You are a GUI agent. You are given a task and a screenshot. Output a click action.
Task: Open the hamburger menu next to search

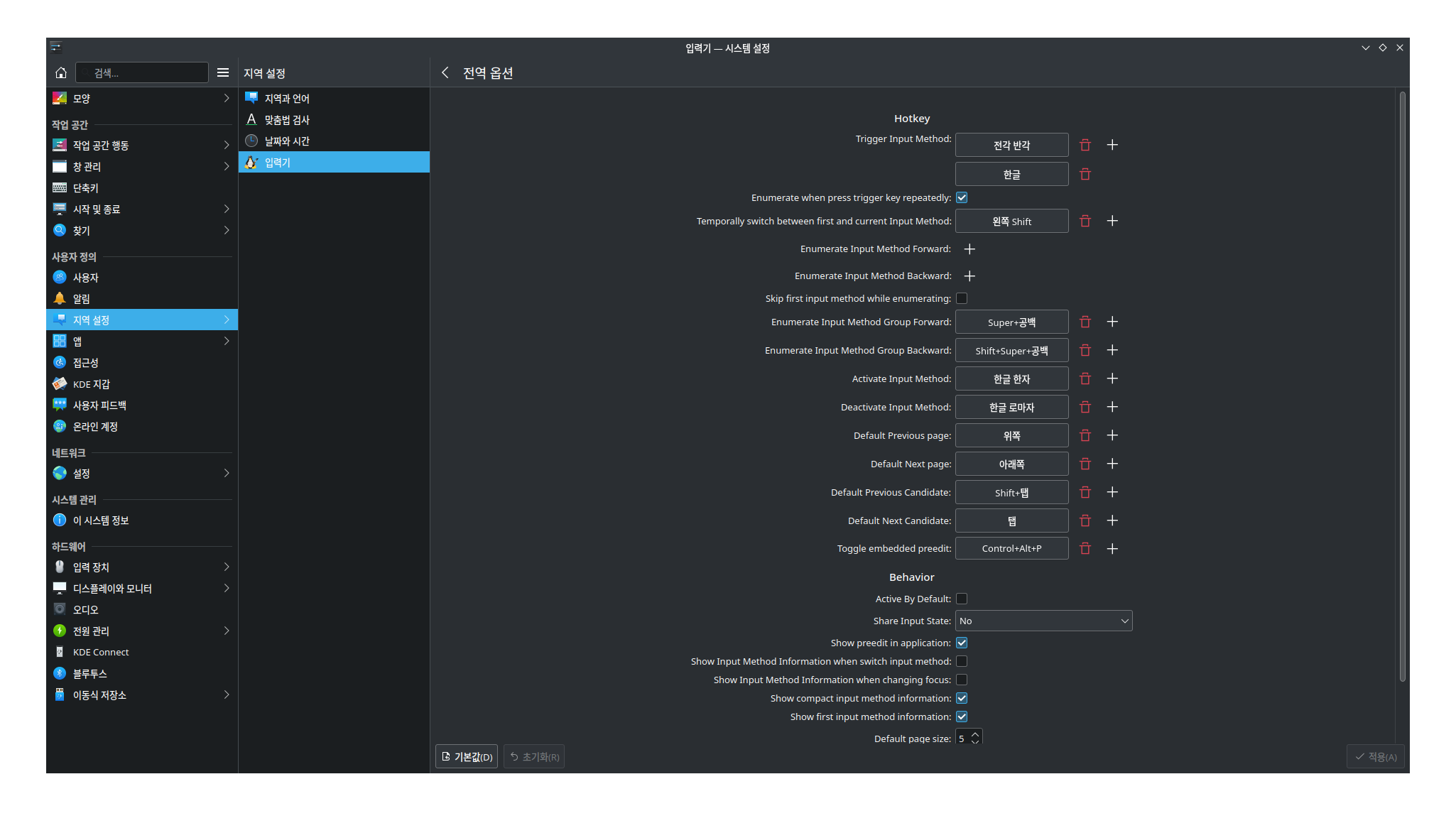(222, 72)
